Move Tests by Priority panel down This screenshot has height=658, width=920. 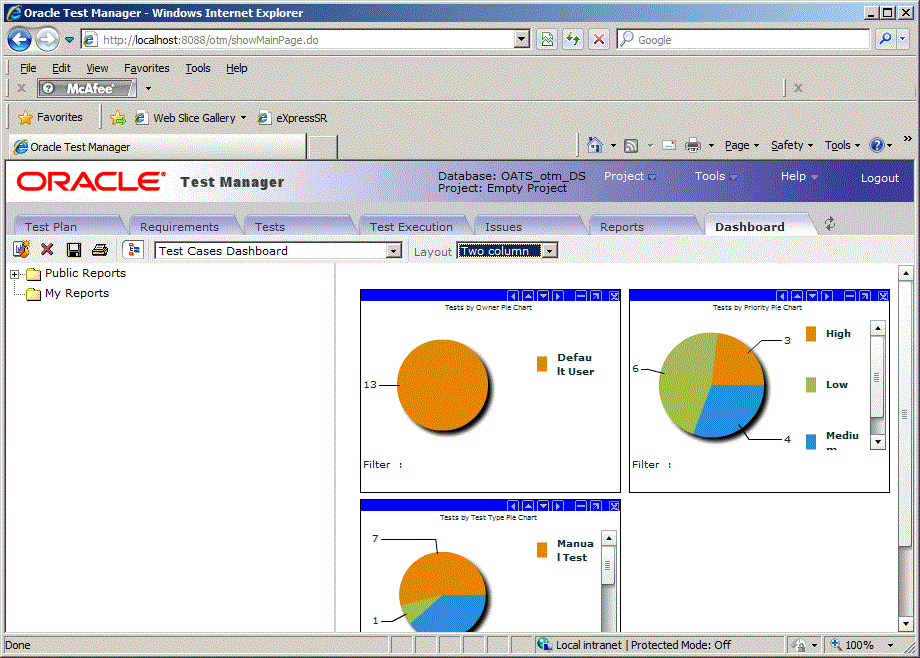[x=812, y=296]
